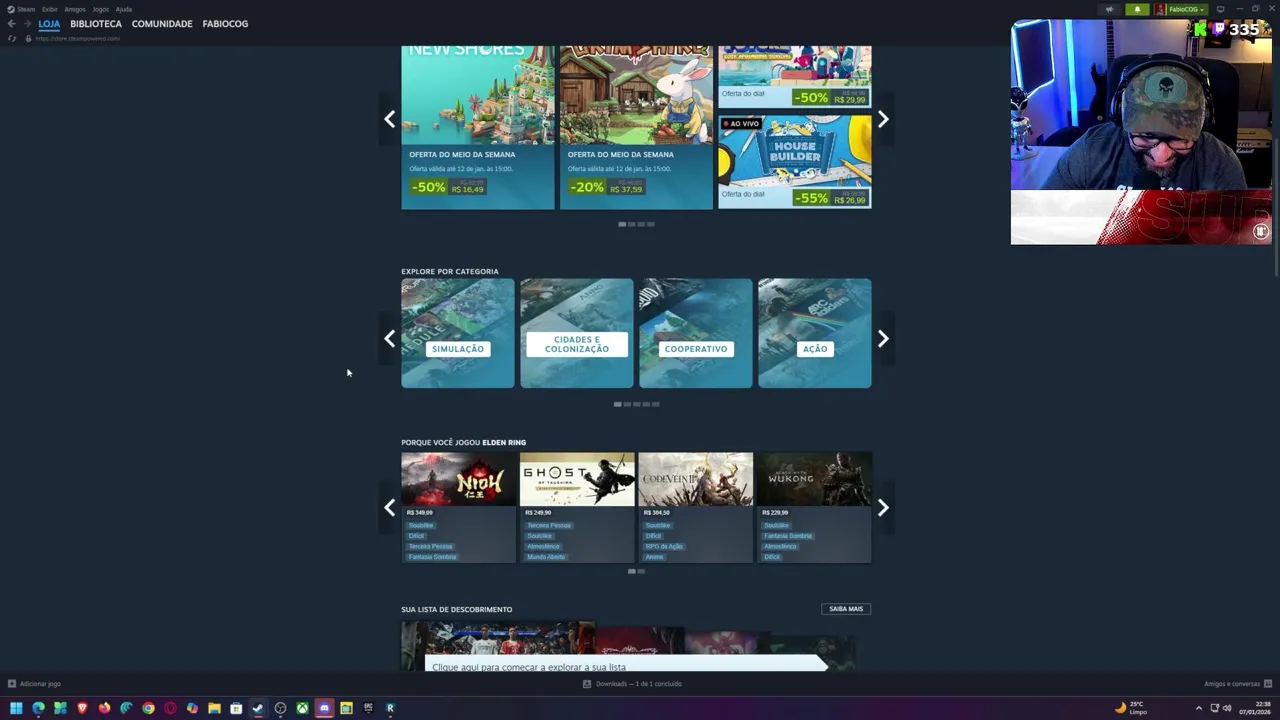1280x720 pixels.
Task: Open the Code Vein II card
Action: [696, 507]
